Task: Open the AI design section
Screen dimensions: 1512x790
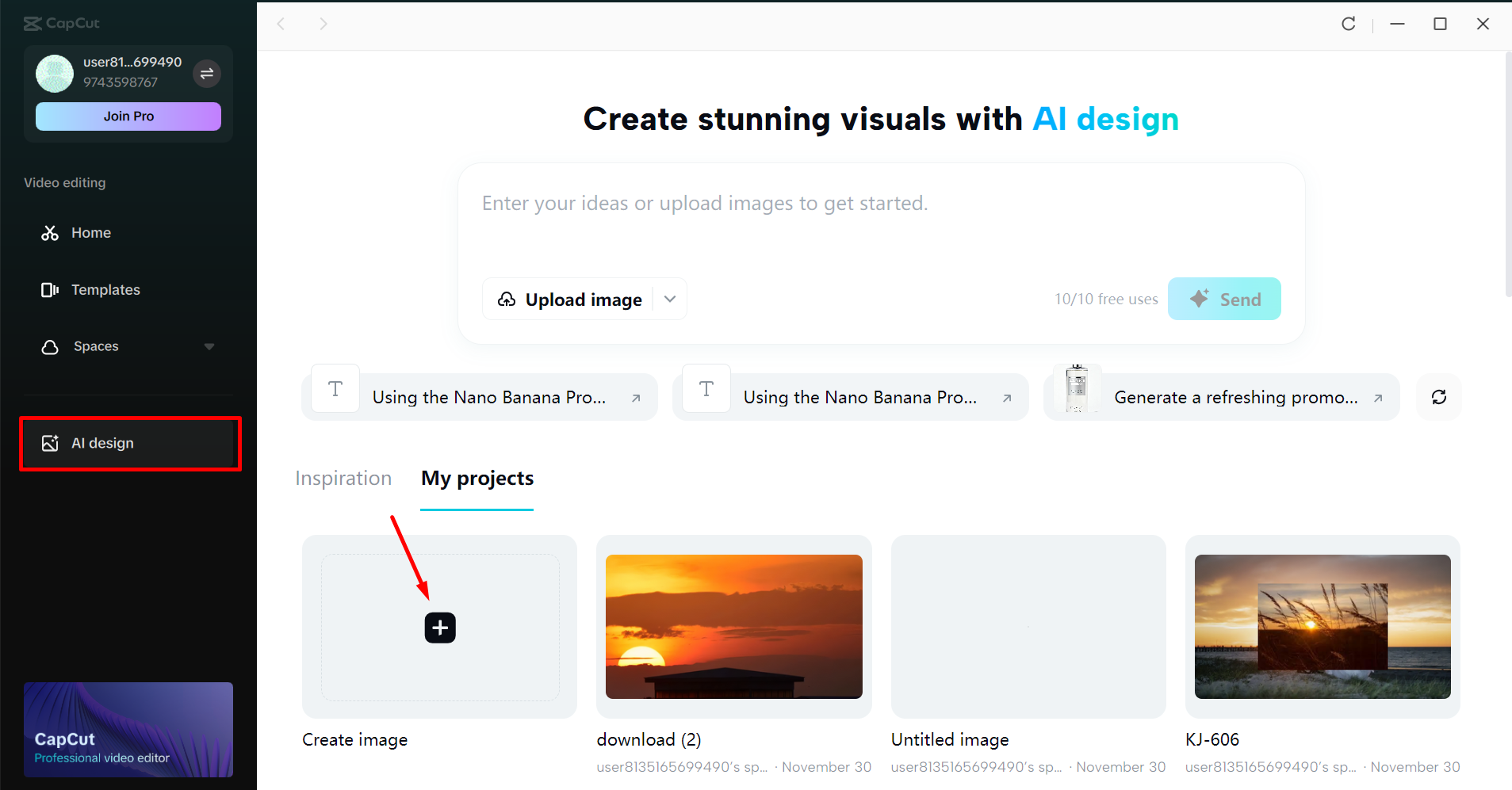Action: [102, 443]
